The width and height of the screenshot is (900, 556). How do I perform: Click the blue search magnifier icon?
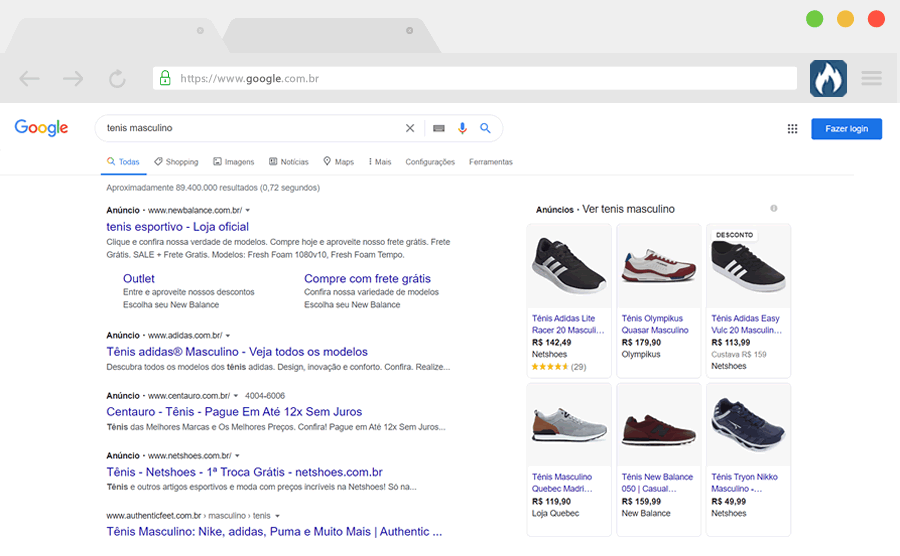click(x=486, y=128)
